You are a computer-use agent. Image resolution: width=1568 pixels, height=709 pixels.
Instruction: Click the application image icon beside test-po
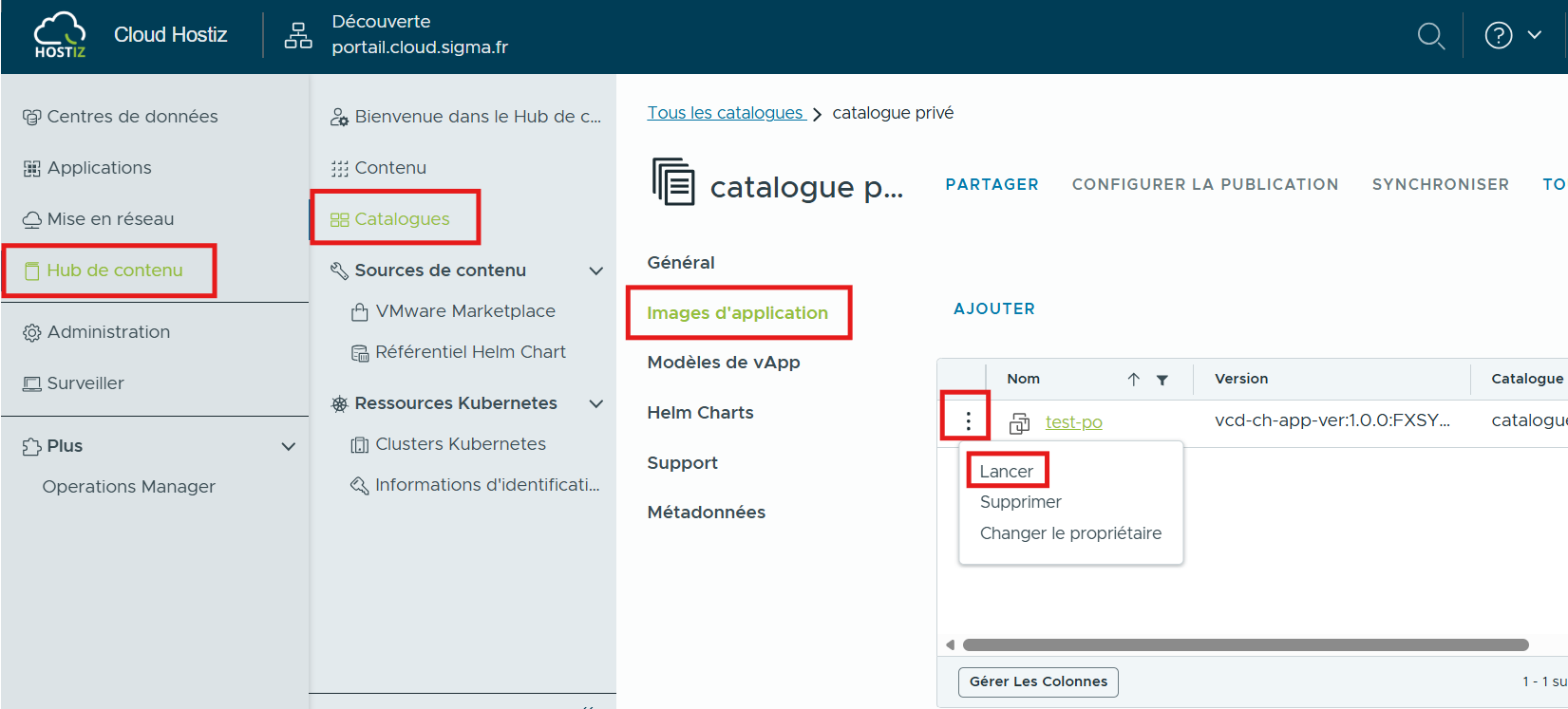pos(1019,423)
